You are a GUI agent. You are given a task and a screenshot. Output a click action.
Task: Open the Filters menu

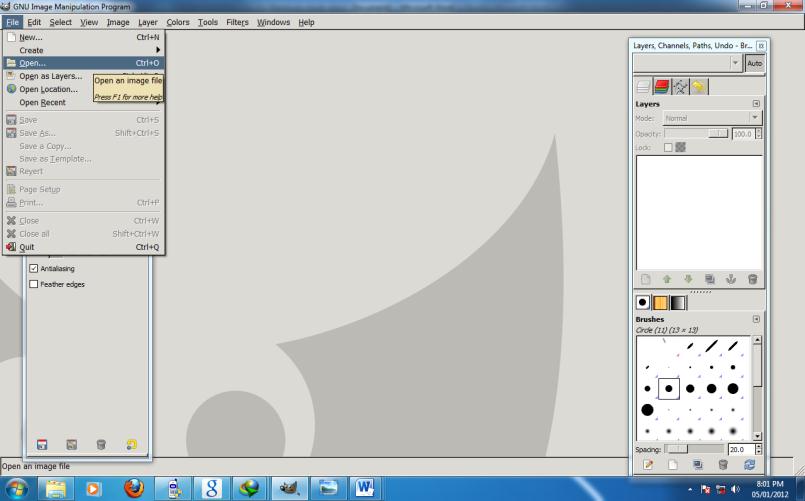point(237,22)
